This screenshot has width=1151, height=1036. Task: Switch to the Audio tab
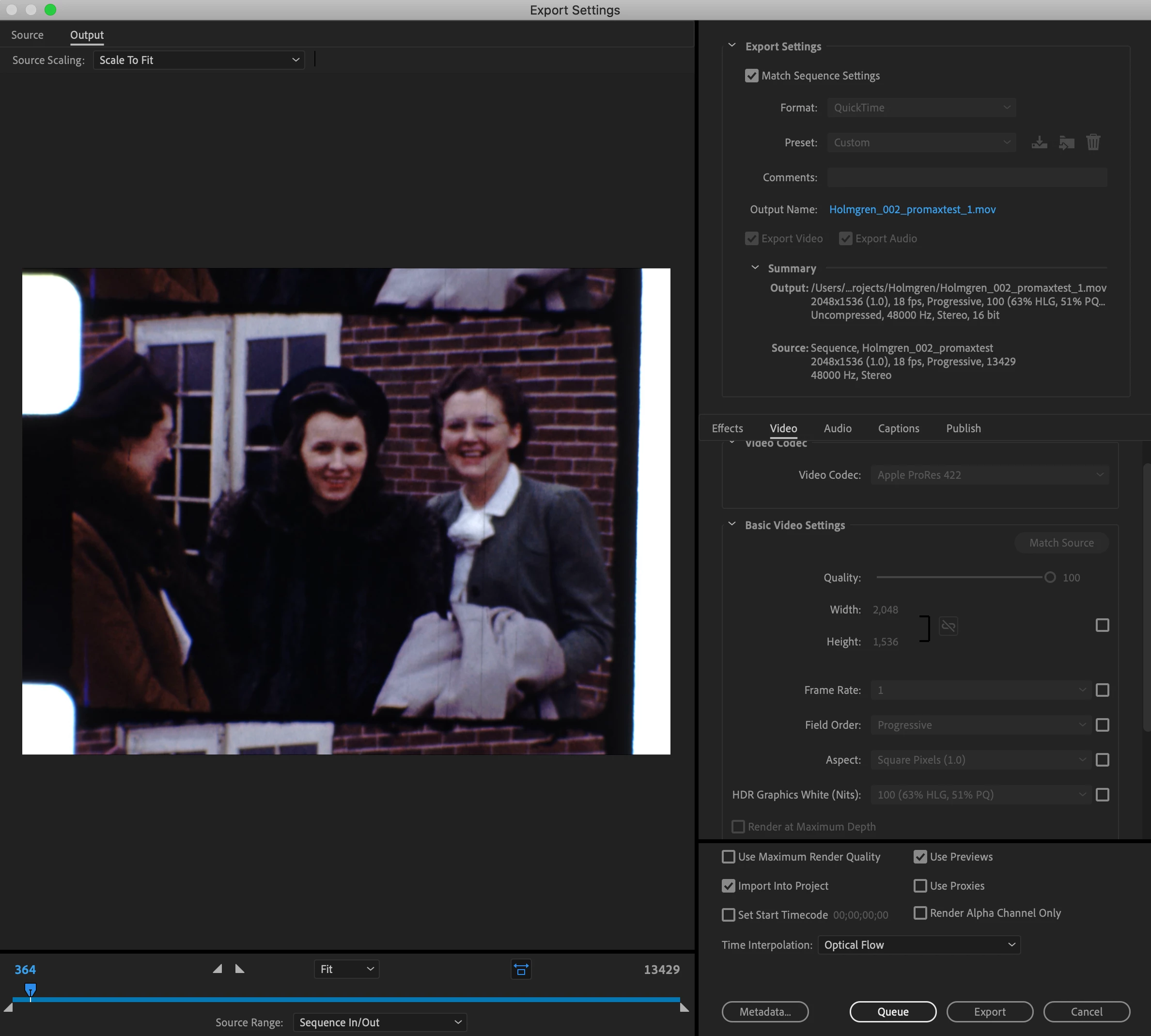(x=838, y=428)
